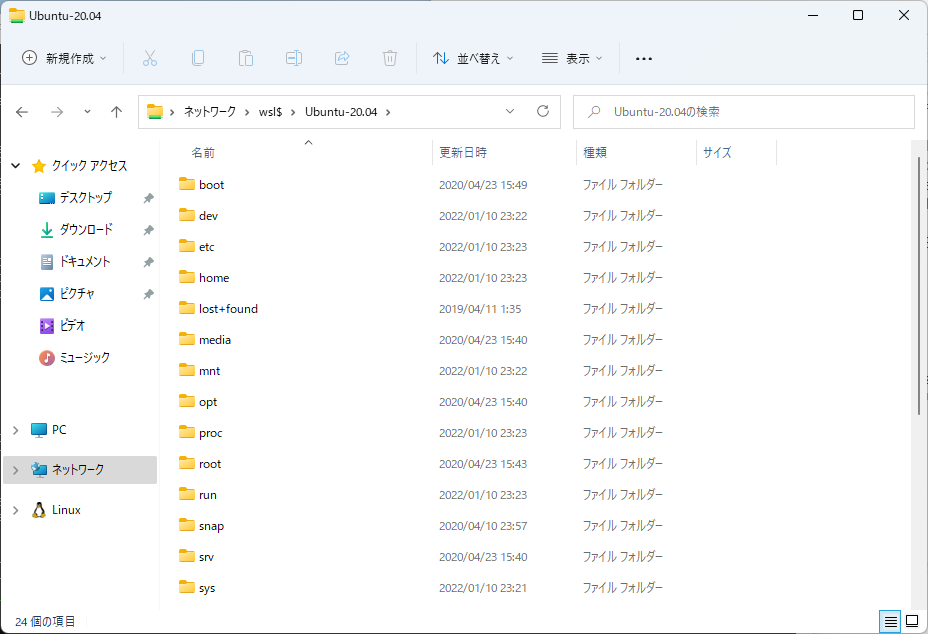
Task: Open recent locations dropdown arrow
Action: [87, 112]
